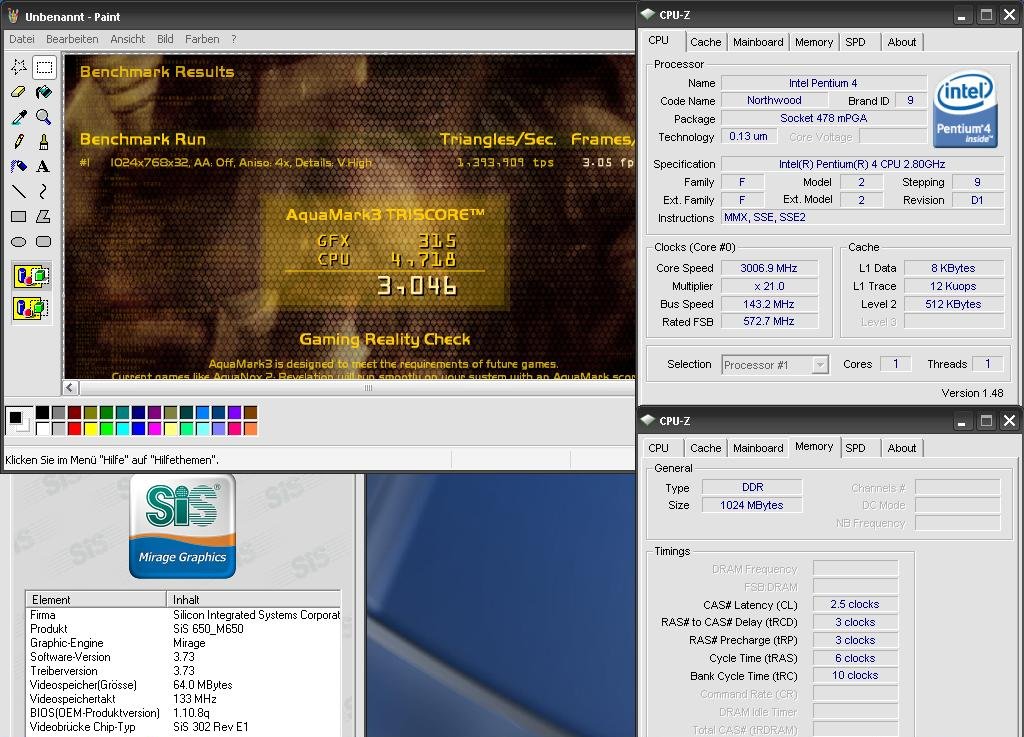Click the Bank Cycle Time value 10 clocks
Screen dimensions: 1024x737
coord(855,676)
